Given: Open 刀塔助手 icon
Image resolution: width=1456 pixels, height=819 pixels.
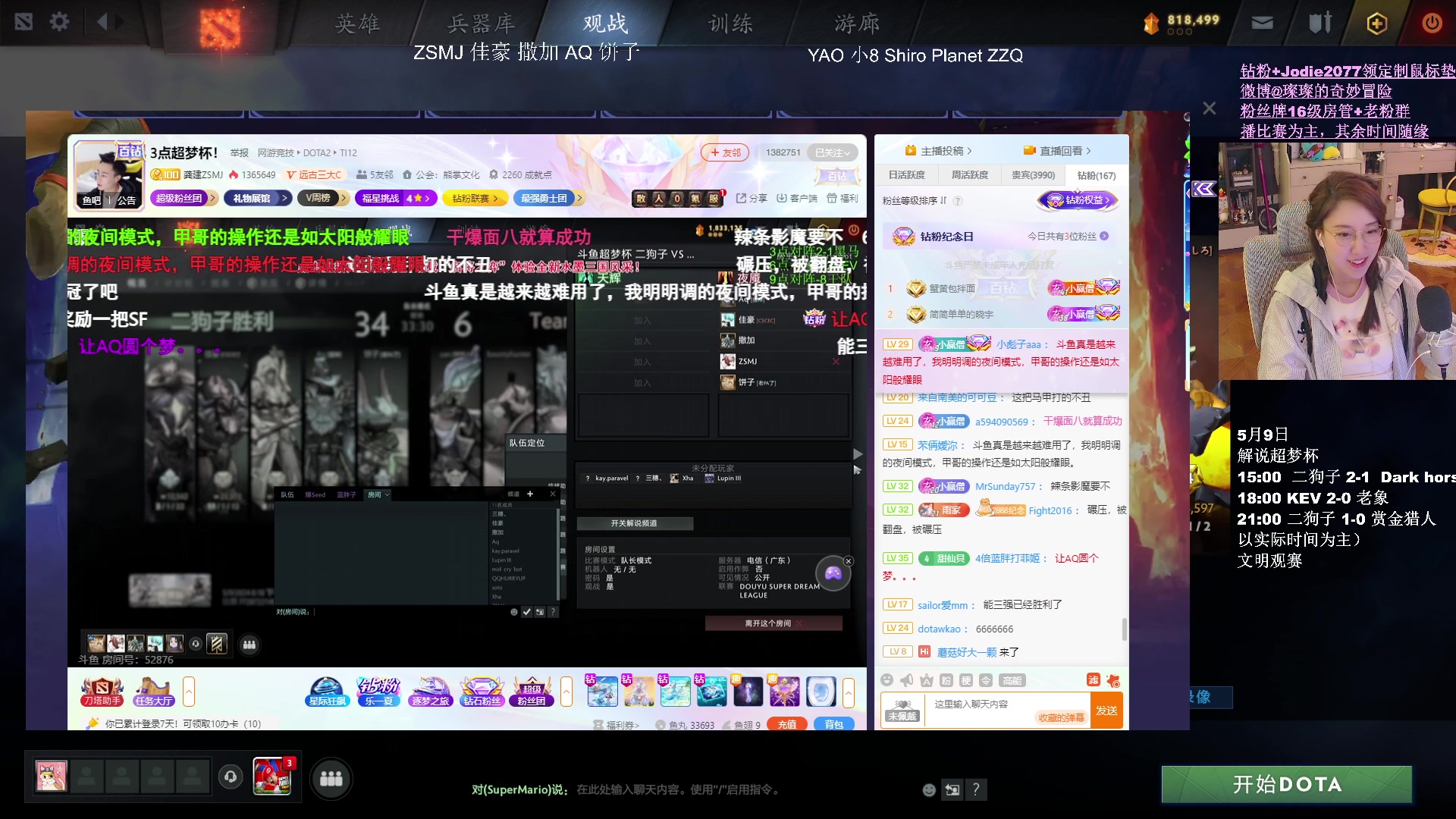Looking at the screenshot, I should pyautogui.click(x=102, y=692).
